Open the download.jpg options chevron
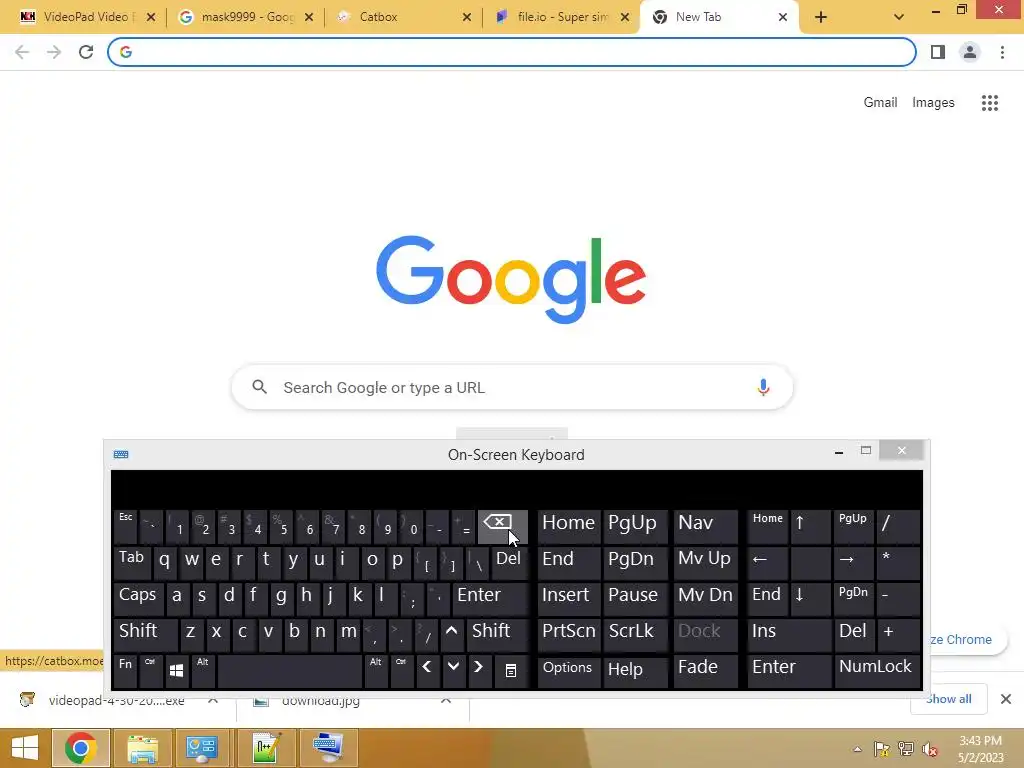Screen dimensions: 1024x768 tap(446, 700)
